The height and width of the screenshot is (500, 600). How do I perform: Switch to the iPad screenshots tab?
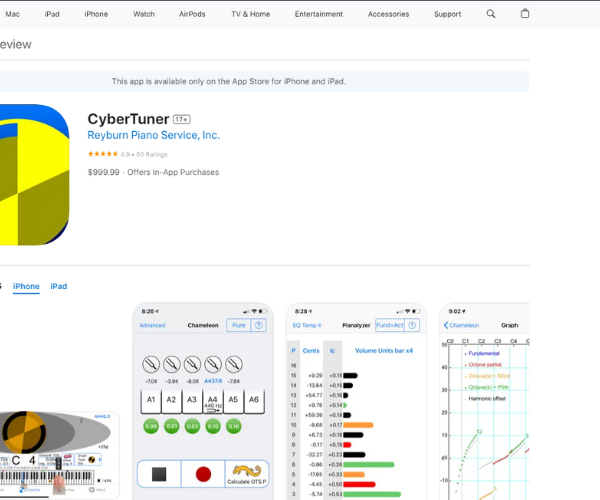[59, 286]
